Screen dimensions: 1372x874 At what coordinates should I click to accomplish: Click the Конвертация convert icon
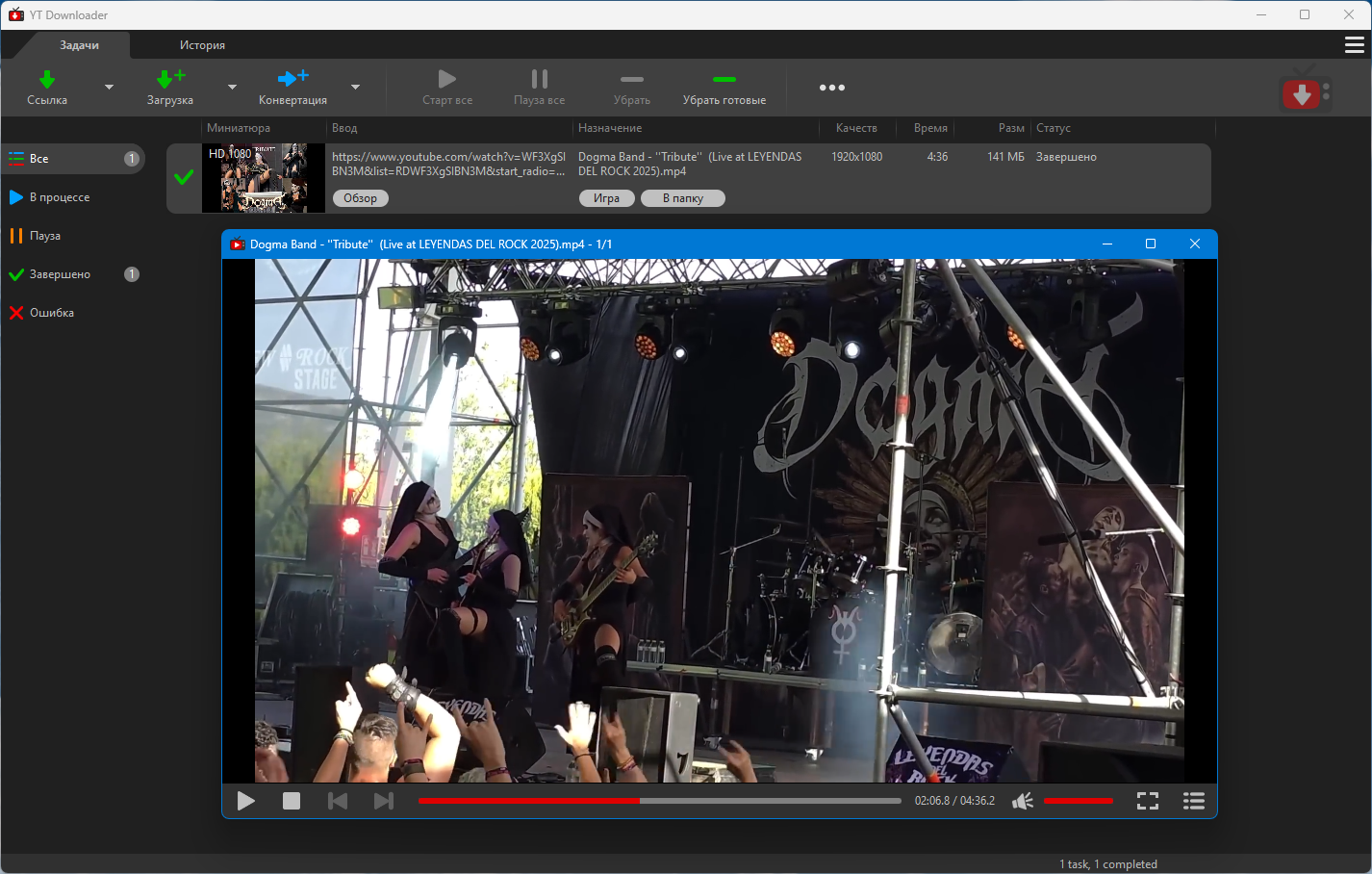click(x=292, y=79)
